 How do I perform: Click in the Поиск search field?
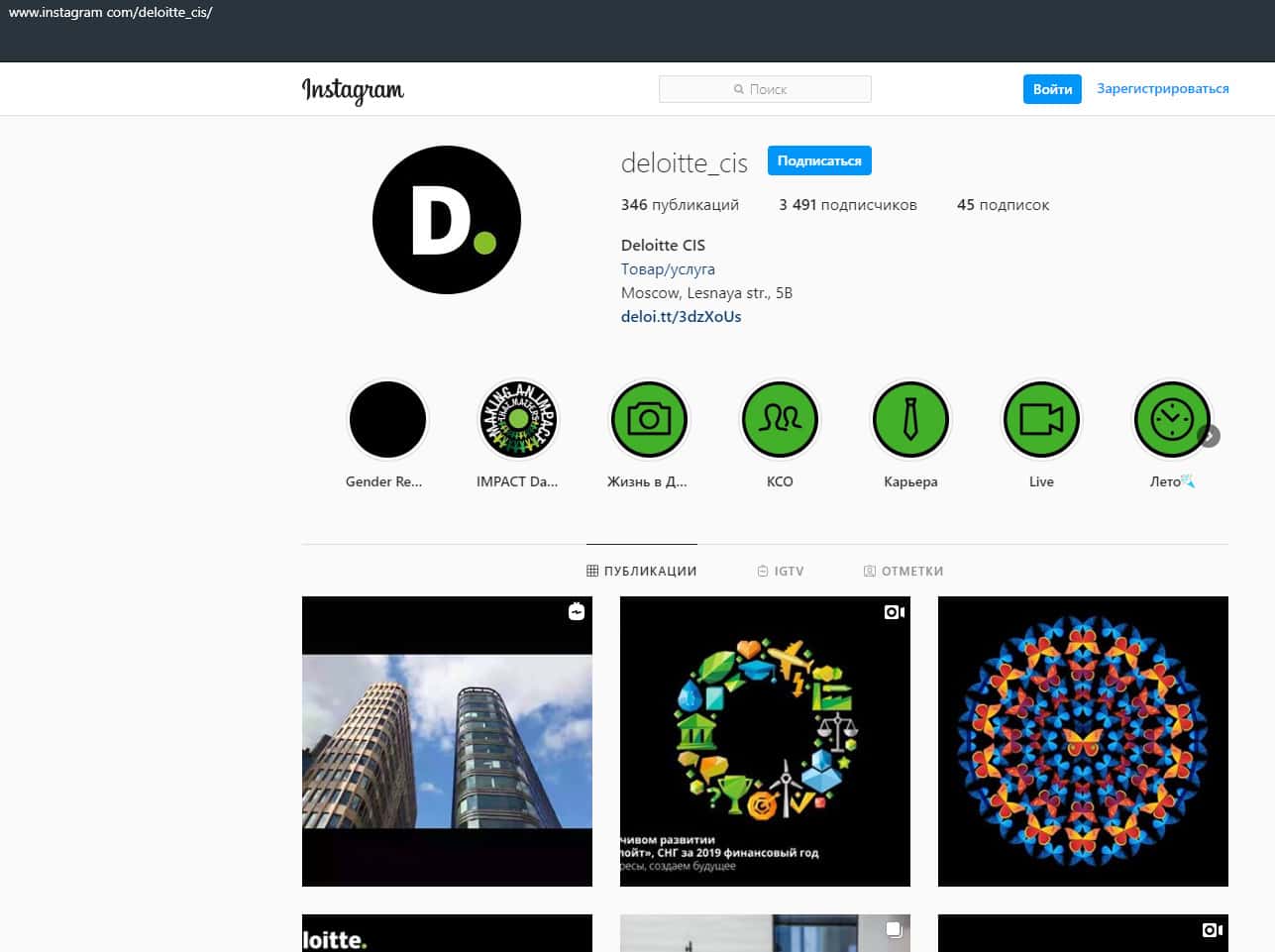tap(765, 89)
